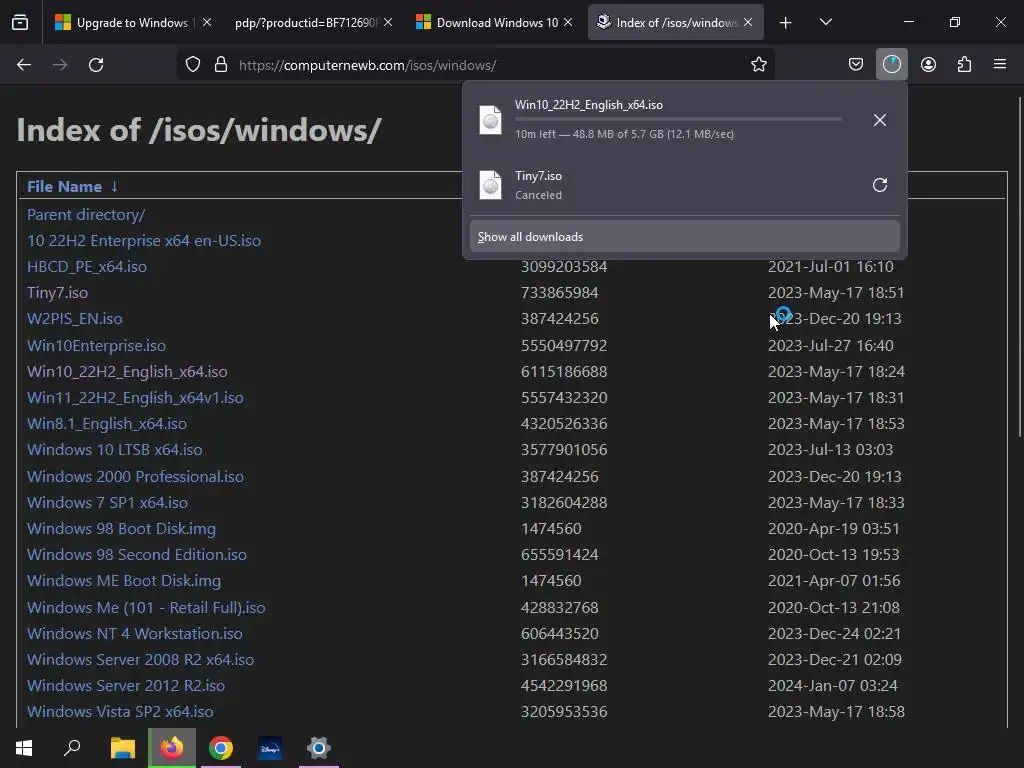
Task: Open the Firefox account icon
Action: click(x=928, y=65)
